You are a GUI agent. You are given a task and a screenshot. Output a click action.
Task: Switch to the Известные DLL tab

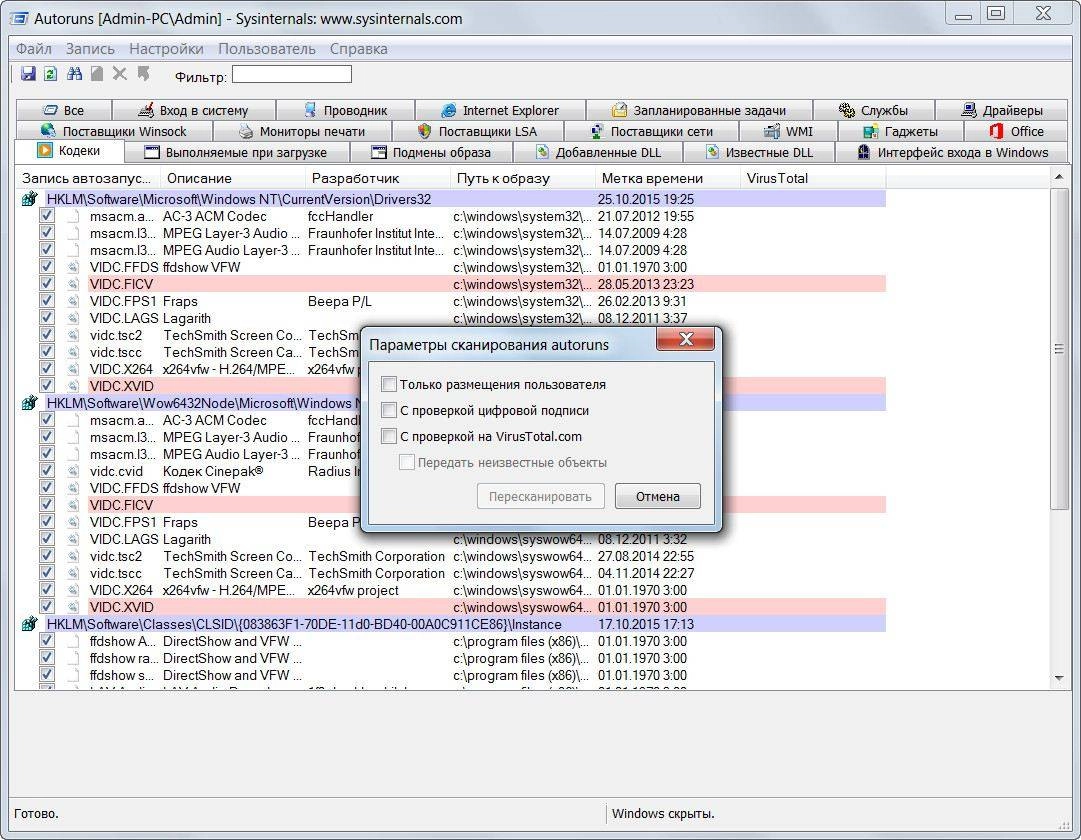click(759, 152)
